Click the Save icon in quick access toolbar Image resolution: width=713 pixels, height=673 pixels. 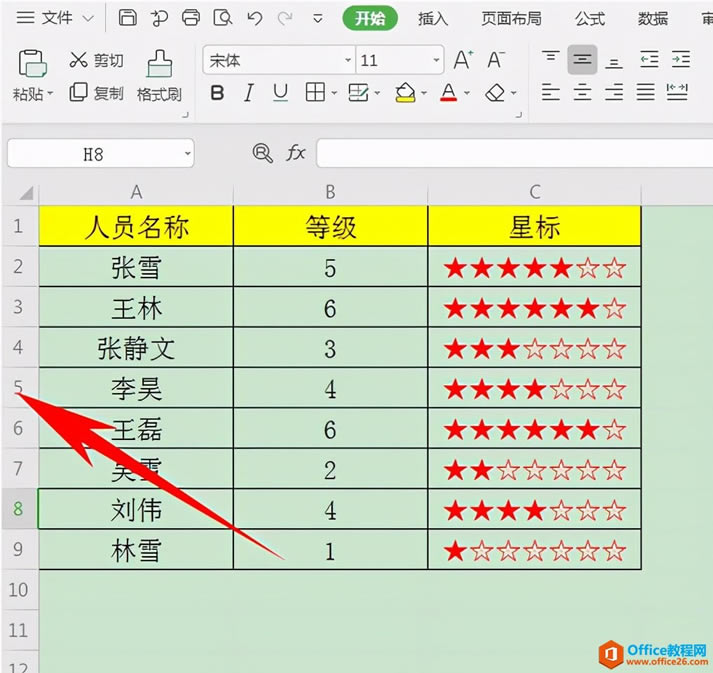(x=127, y=18)
